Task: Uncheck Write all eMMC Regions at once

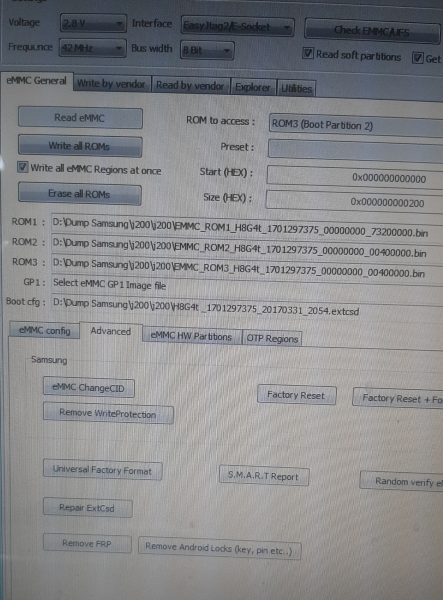Action: pos(23,167)
